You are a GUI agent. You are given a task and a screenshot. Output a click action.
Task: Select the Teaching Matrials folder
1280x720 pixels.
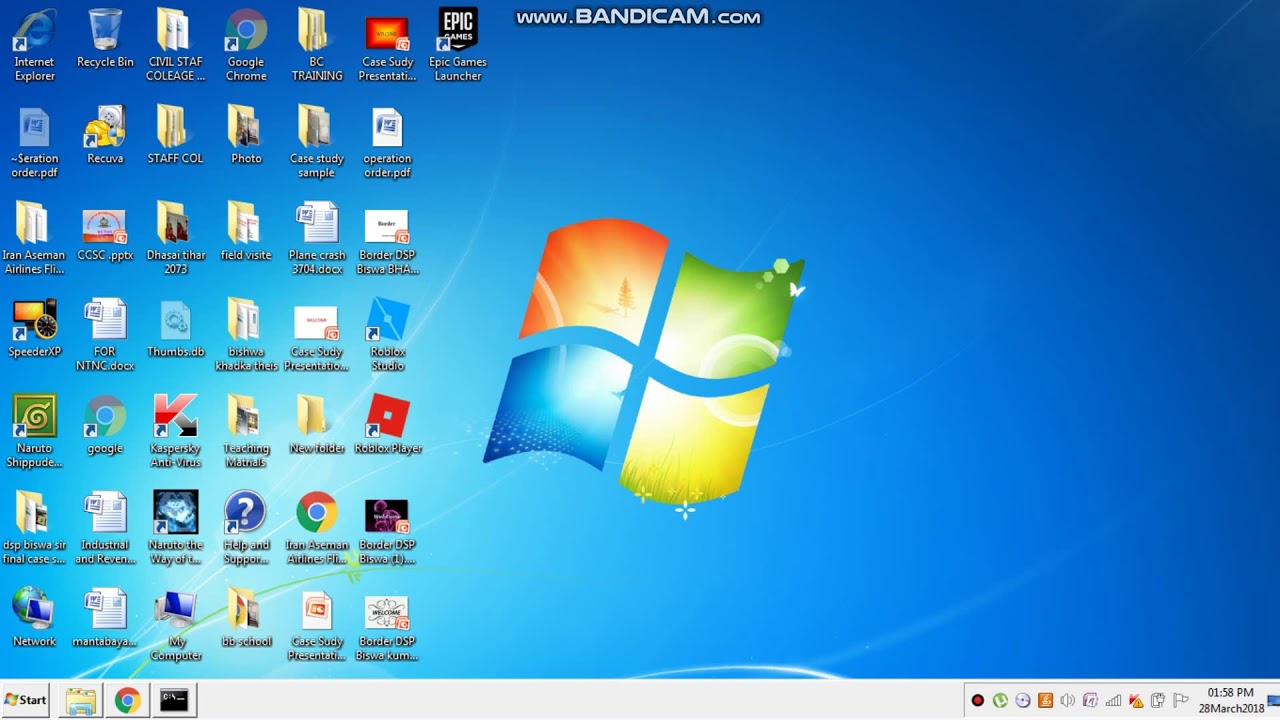(x=245, y=418)
